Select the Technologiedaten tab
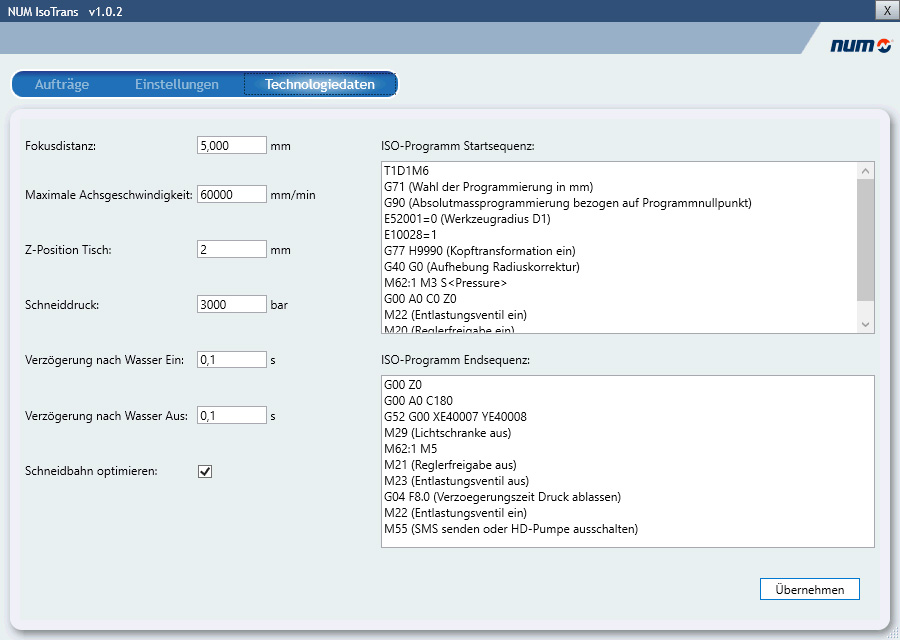The width and height of the screenshot is (900, 640). coord(320,84)
